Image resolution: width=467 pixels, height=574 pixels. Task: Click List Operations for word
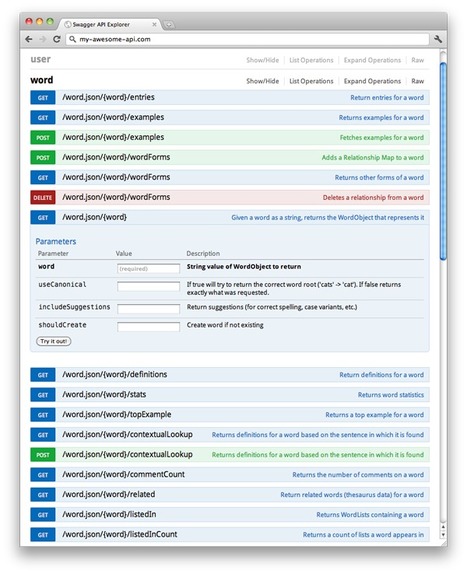[311, 81]
